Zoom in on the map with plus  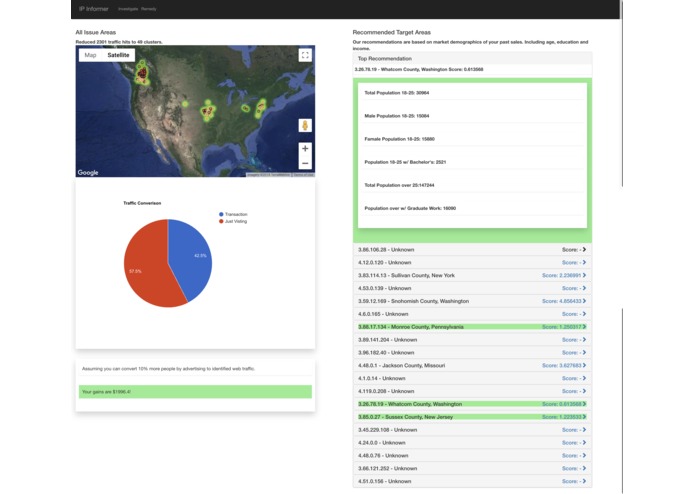click(305, 148)
